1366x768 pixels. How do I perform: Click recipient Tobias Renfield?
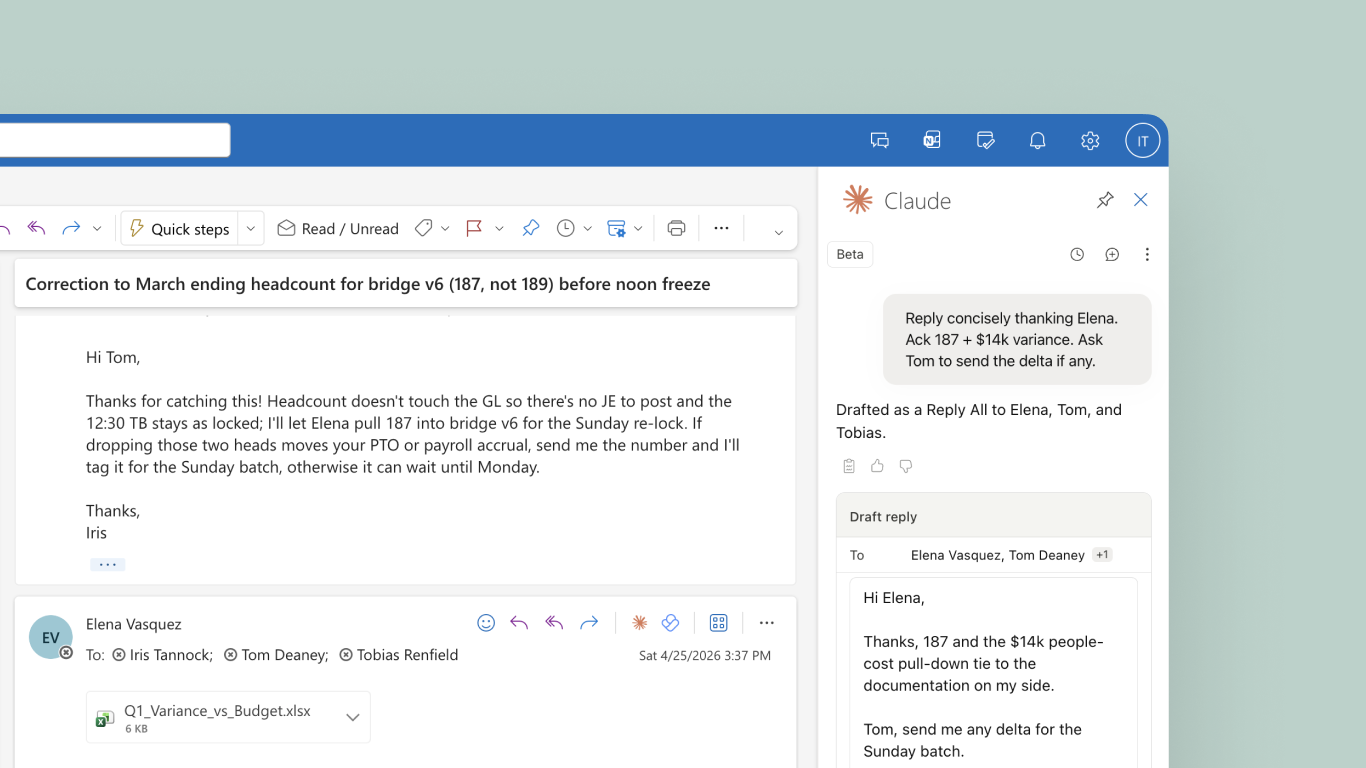pyautogui.click(x=399, y=655)
